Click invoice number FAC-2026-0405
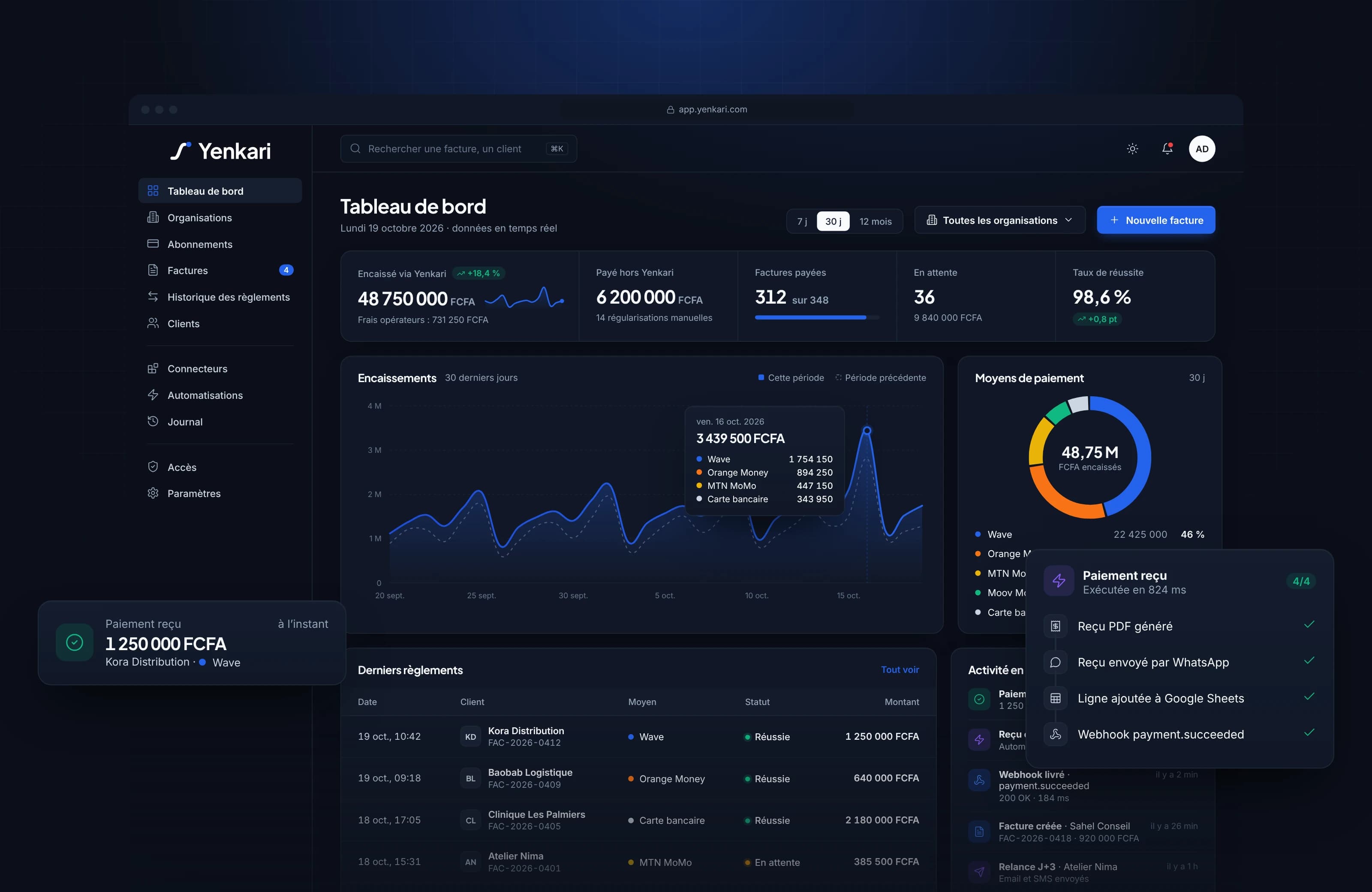 click(525, 826)
